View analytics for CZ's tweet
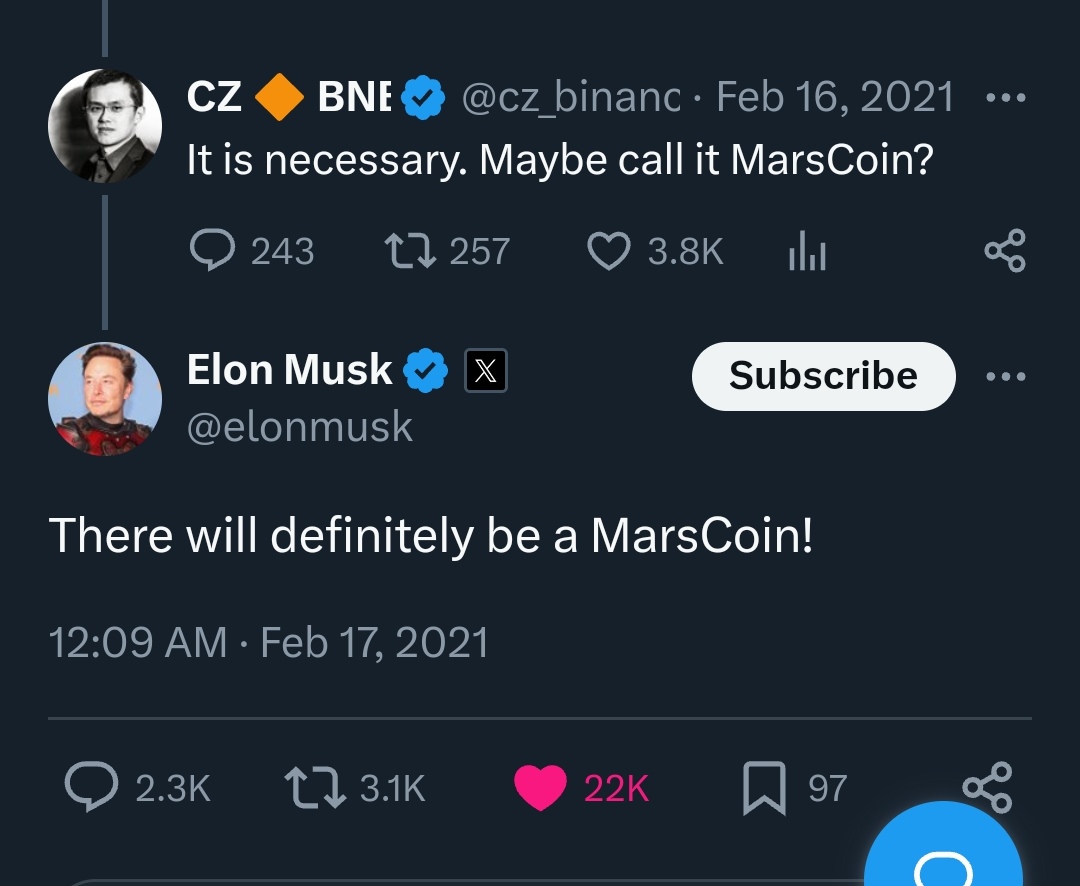Screen dimensions: 1080x886 coord(807,250)
